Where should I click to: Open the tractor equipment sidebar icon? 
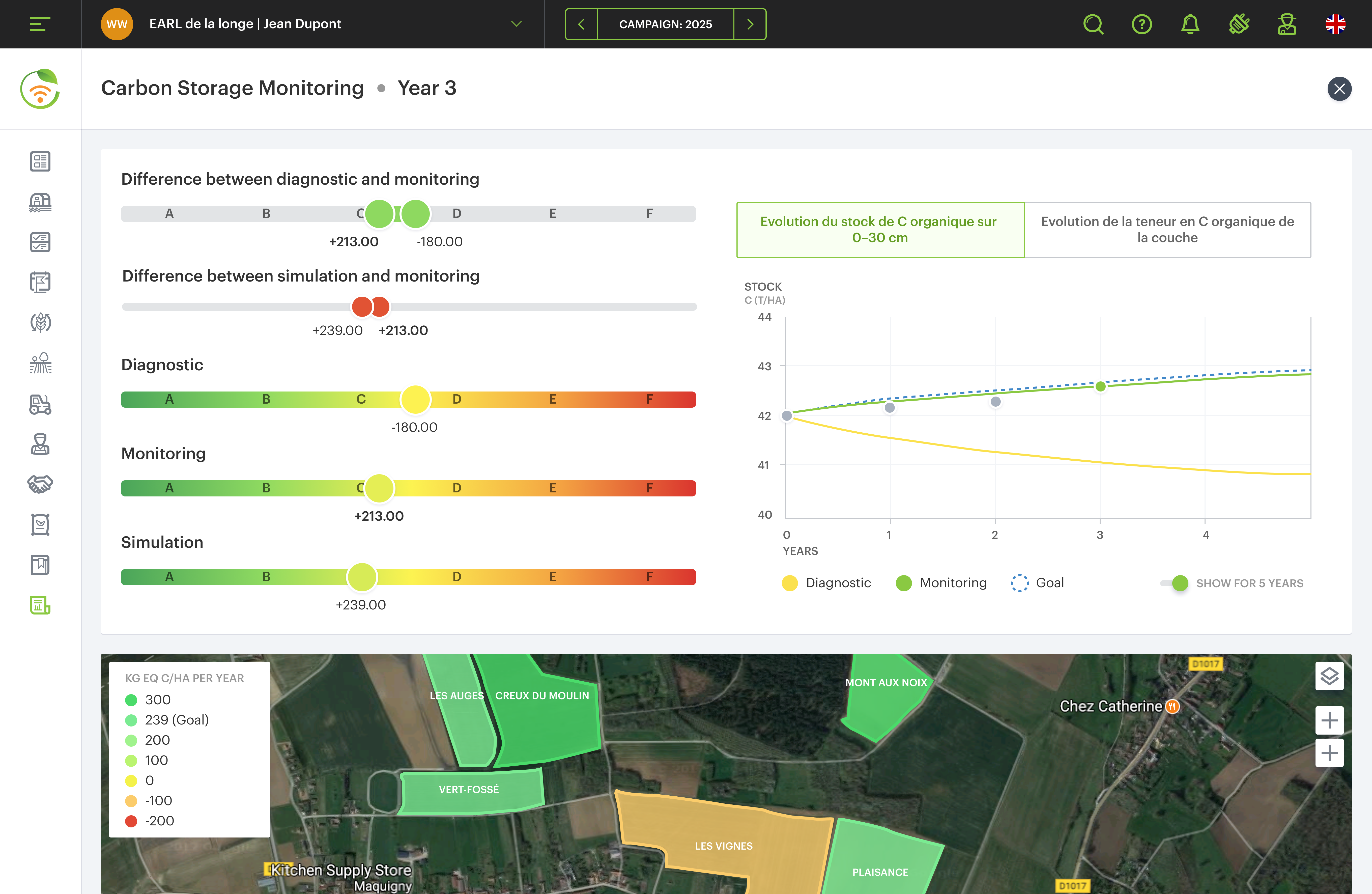(x=40, y=404)
